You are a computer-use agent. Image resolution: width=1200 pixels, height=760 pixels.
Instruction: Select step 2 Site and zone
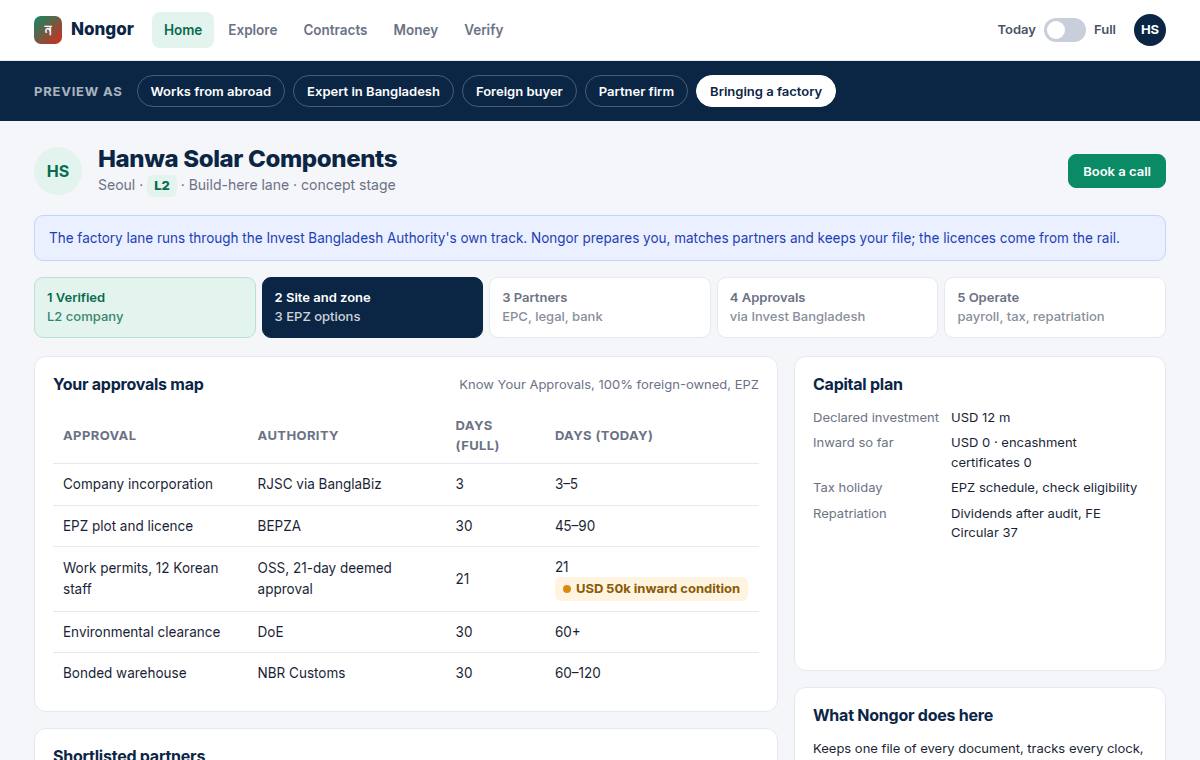pyautogui.click(x=372, y=307)
